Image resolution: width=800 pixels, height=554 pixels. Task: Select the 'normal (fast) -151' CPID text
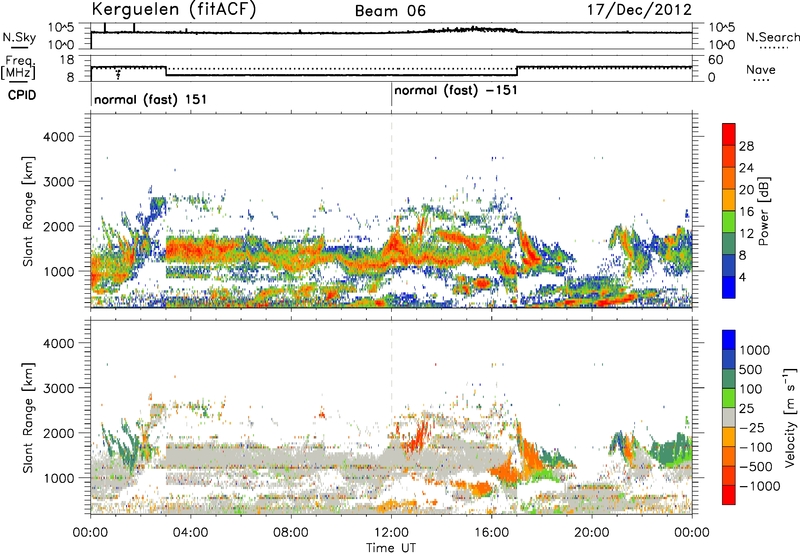tap(456, 91)
